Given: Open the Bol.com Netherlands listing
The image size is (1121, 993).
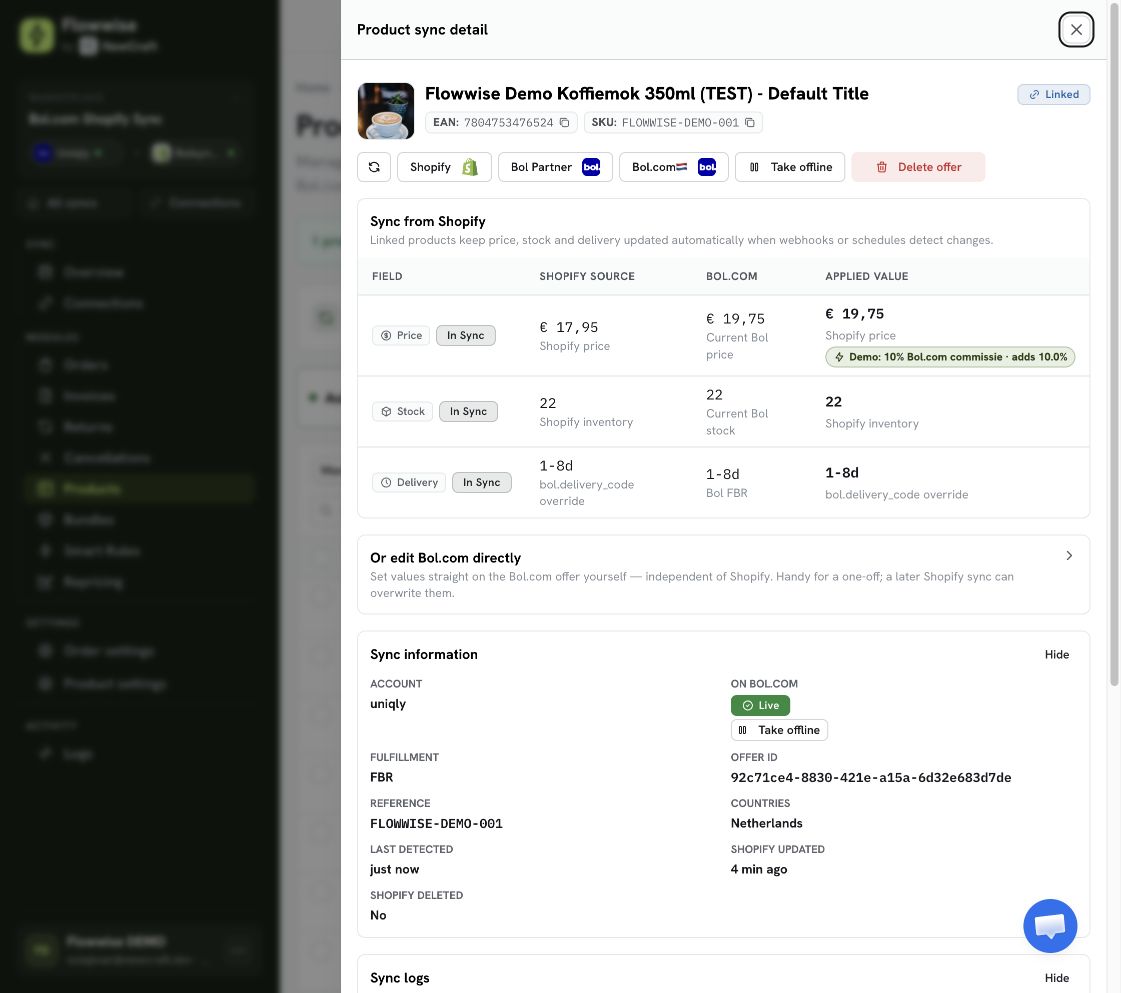Looking at the screenshot, I should tap(673, 167).
